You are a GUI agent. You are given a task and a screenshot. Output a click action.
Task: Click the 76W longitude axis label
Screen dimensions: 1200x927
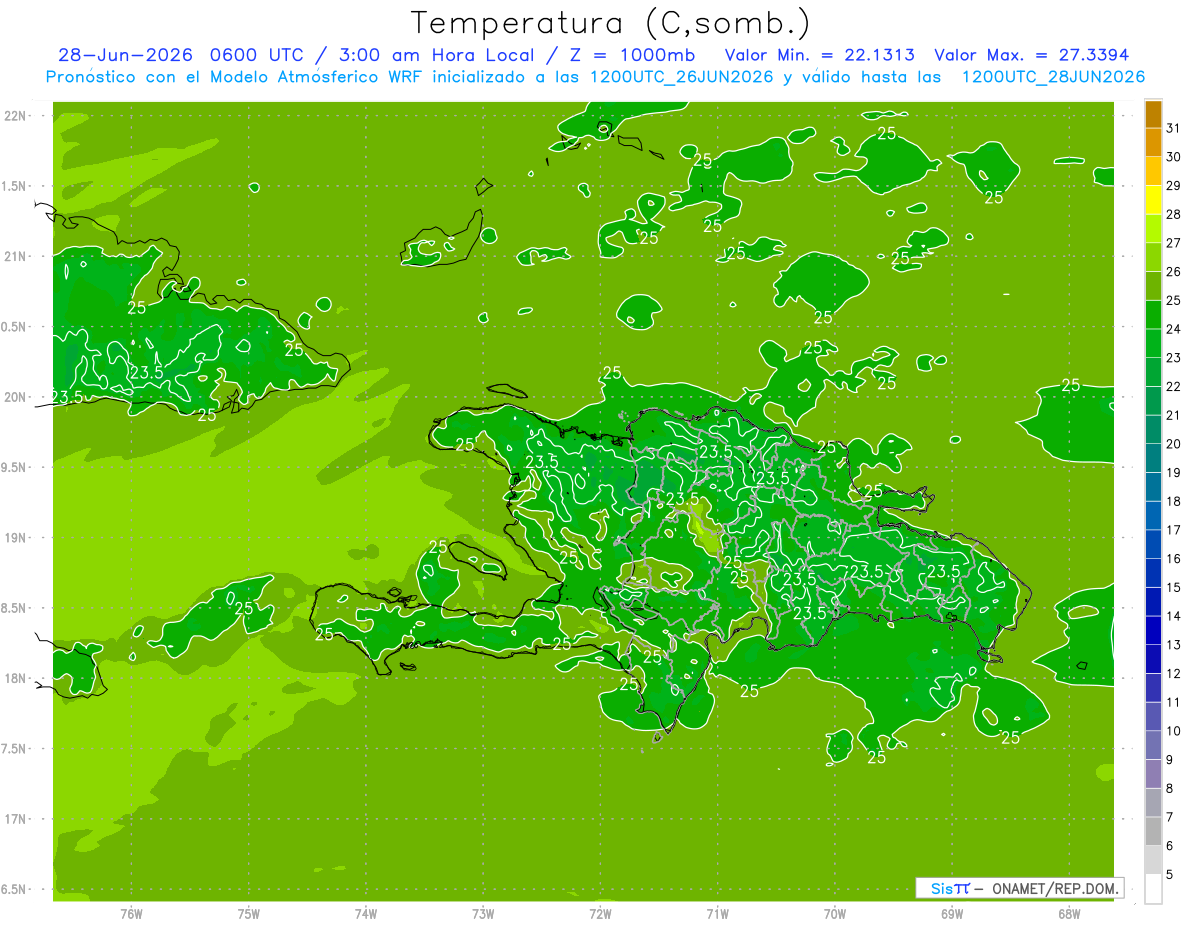point(131,914)
